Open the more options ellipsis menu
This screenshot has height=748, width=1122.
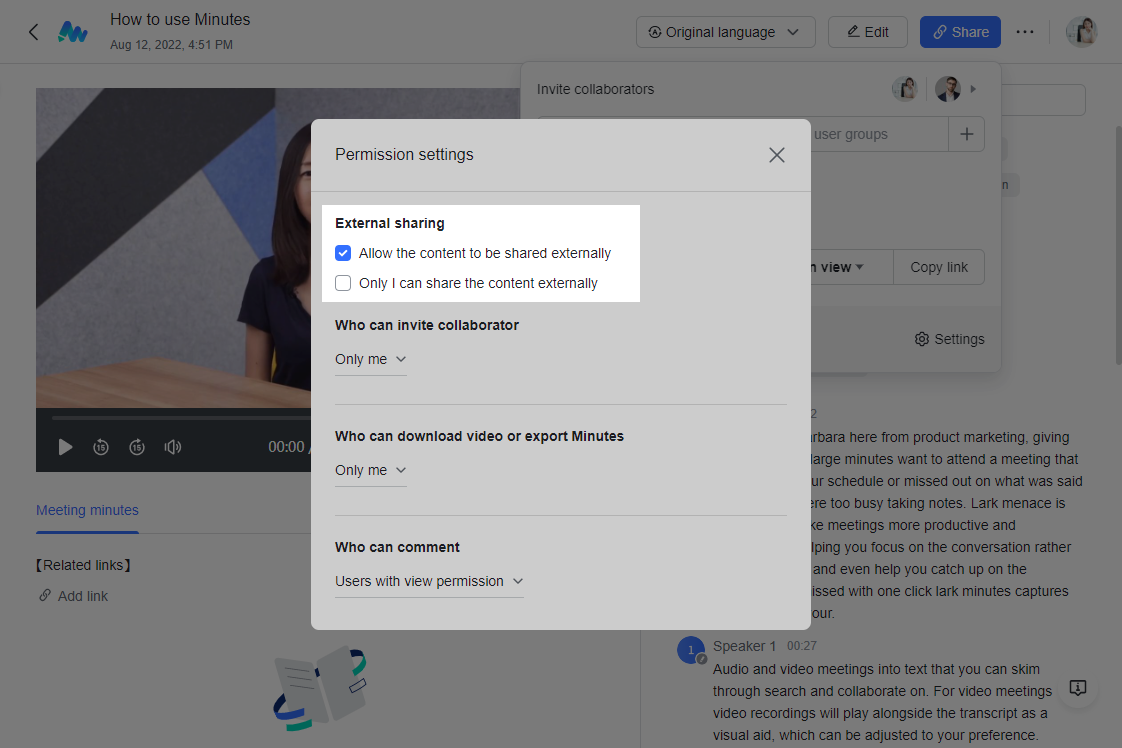(x=1024, y=32)
